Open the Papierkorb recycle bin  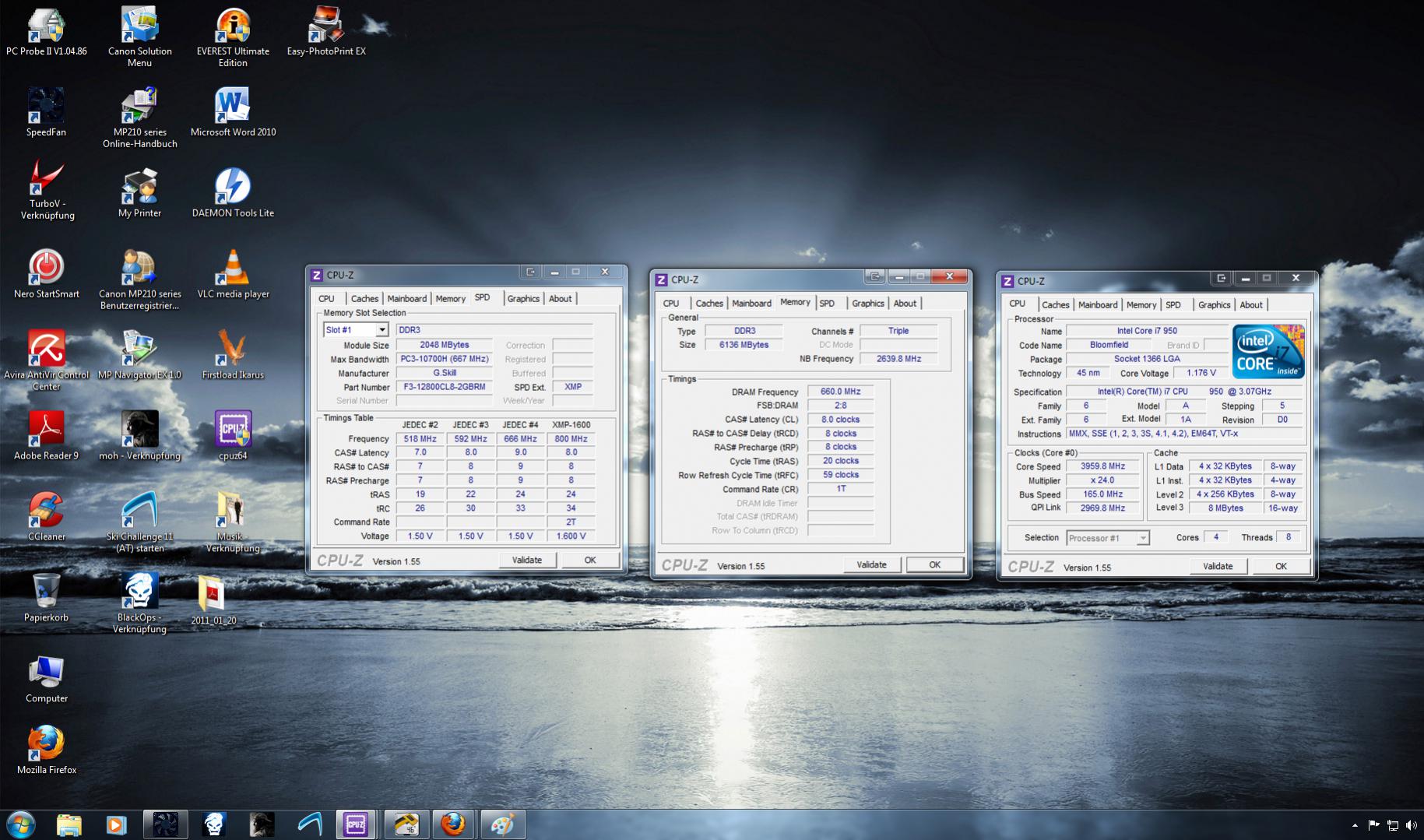click(x=47, y=598)
